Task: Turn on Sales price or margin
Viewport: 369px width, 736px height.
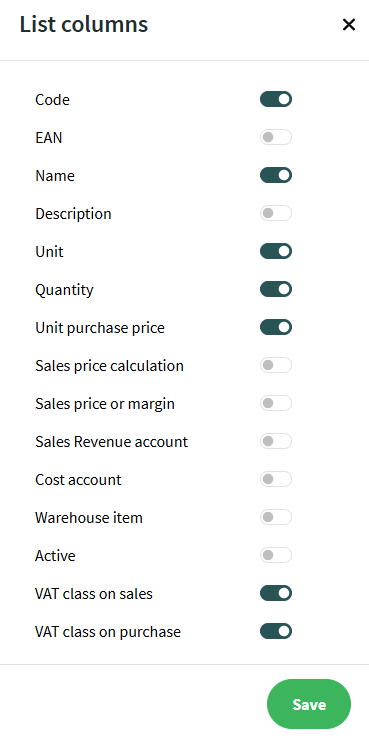Action: (276, 403)
